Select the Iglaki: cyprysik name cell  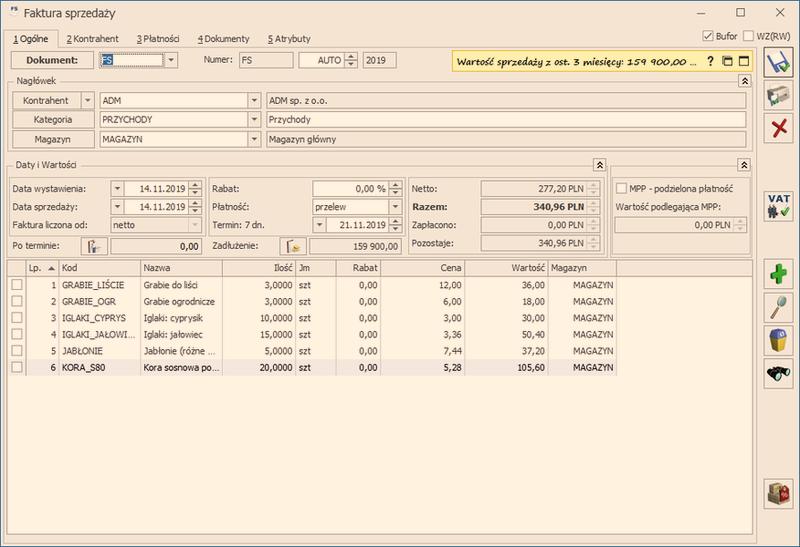coord(181,318)
